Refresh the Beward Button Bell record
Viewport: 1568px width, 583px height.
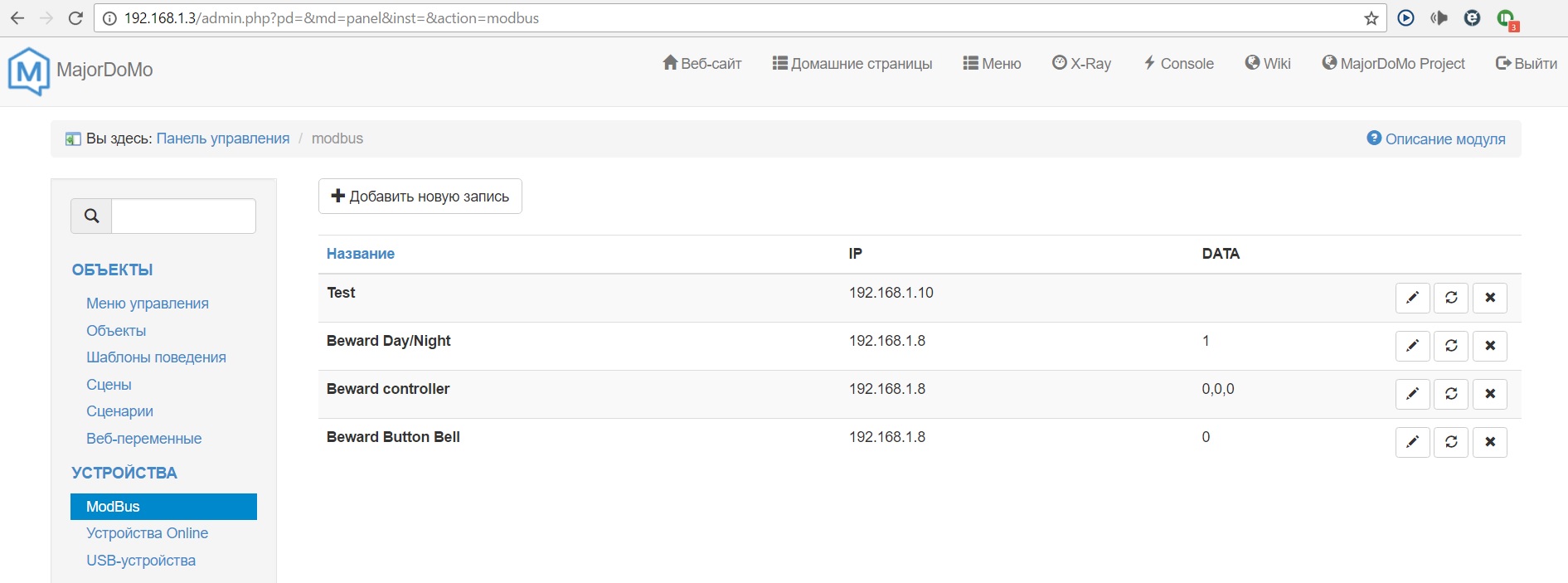(1451, 442)
